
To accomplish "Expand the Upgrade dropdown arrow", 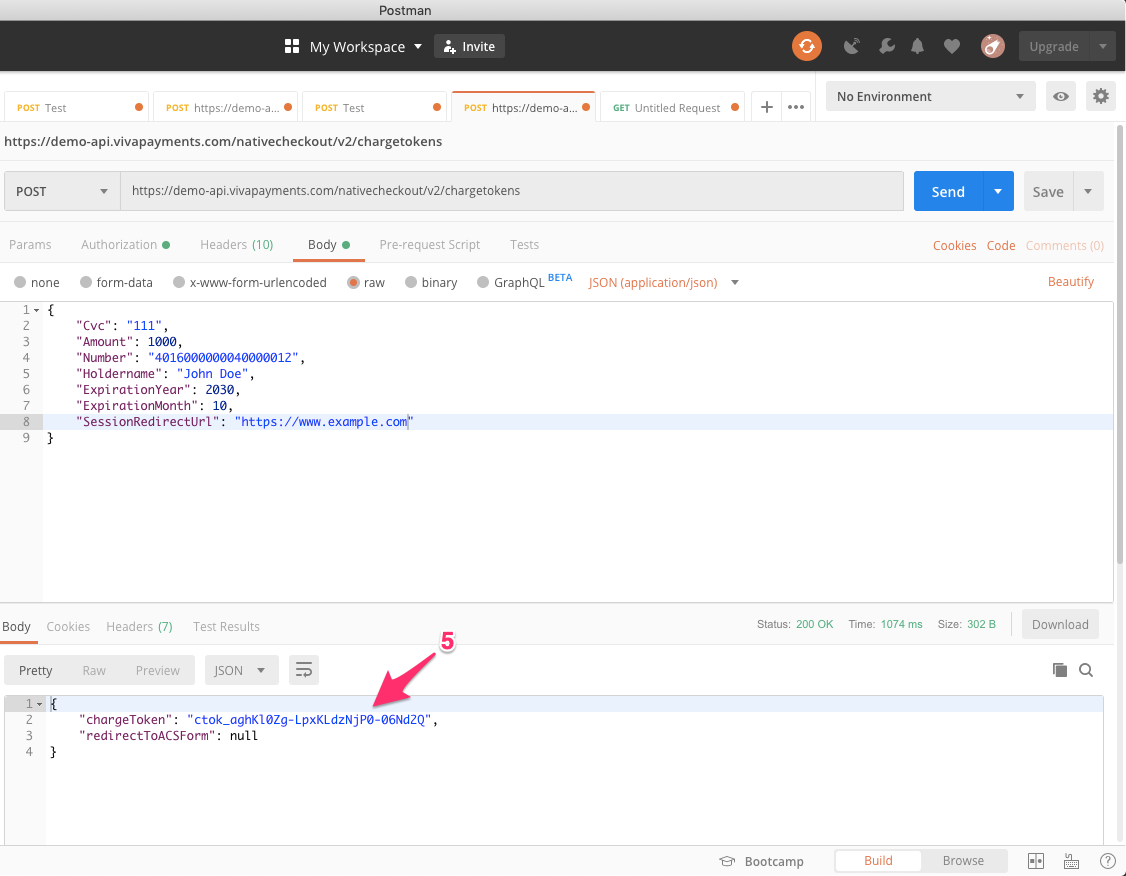I will tap(1102, 47).
